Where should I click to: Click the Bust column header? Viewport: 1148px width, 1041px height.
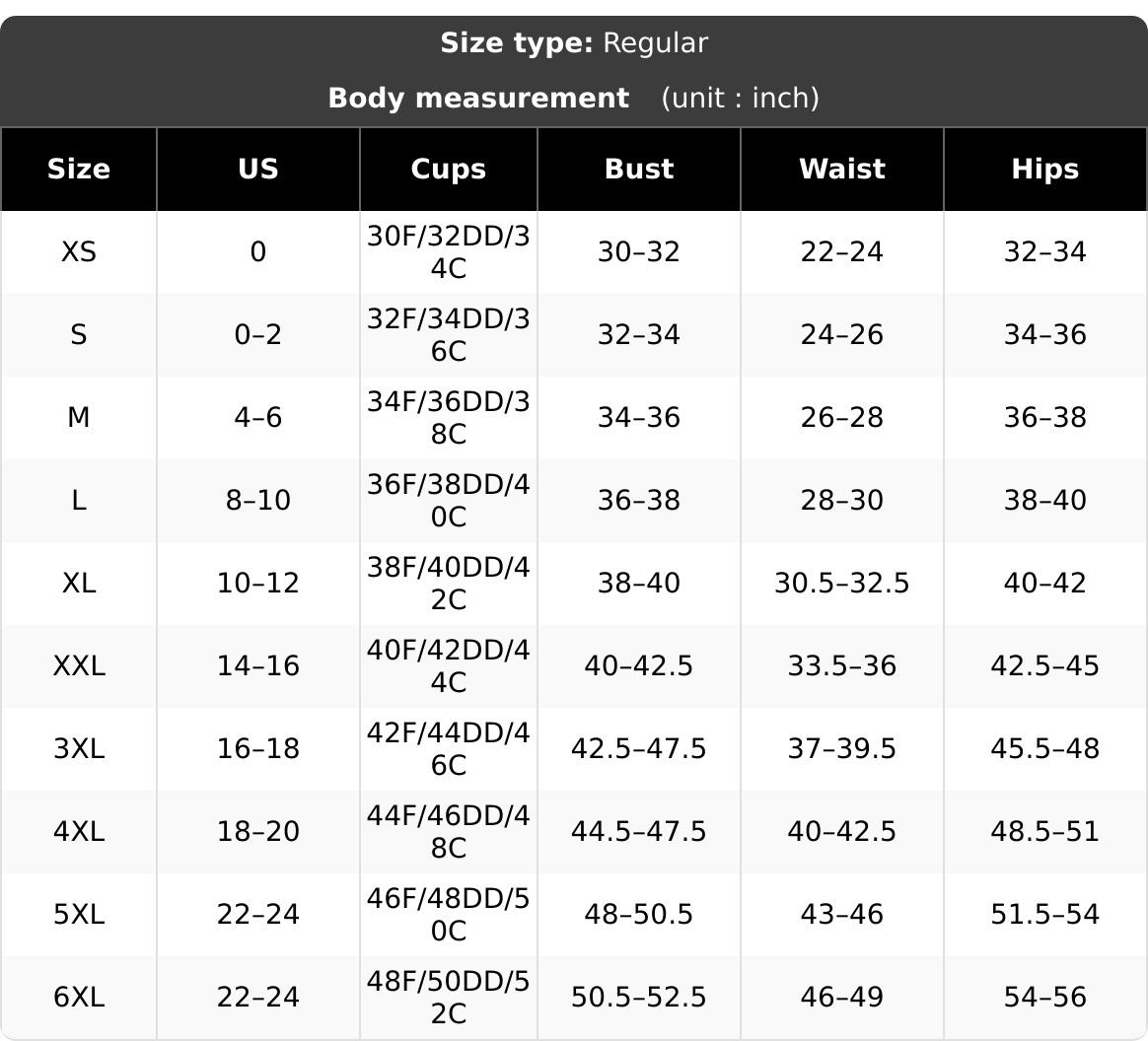click(638, 169)
